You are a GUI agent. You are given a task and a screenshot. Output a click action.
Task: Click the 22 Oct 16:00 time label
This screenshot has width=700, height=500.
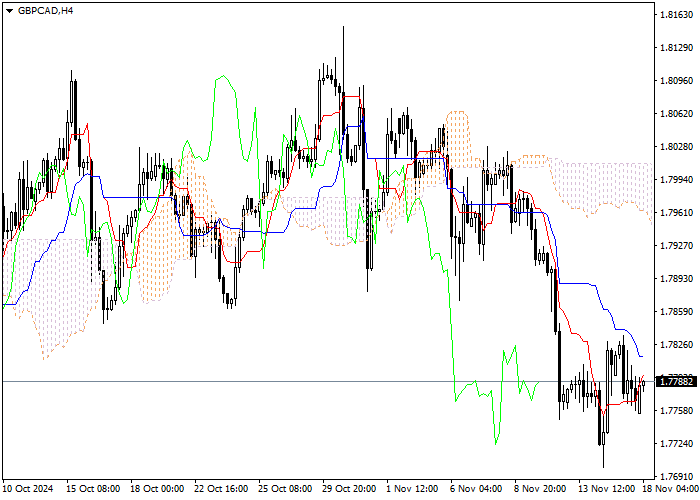(x=221, y=489)
